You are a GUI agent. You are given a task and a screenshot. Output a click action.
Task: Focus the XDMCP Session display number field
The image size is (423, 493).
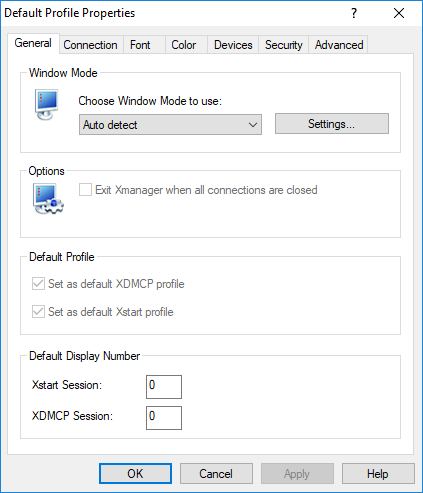pyautogui.click(x=164, y=418)
